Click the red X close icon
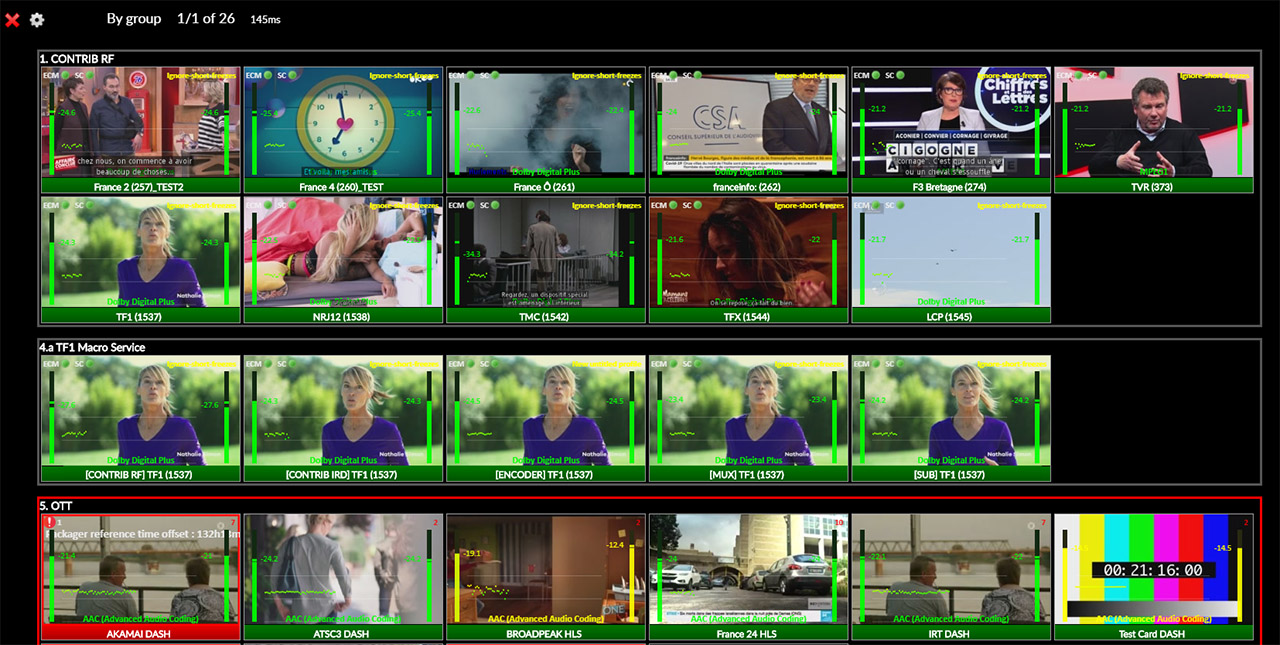The height and width of the screenshot is (645, 1280). 12,20
